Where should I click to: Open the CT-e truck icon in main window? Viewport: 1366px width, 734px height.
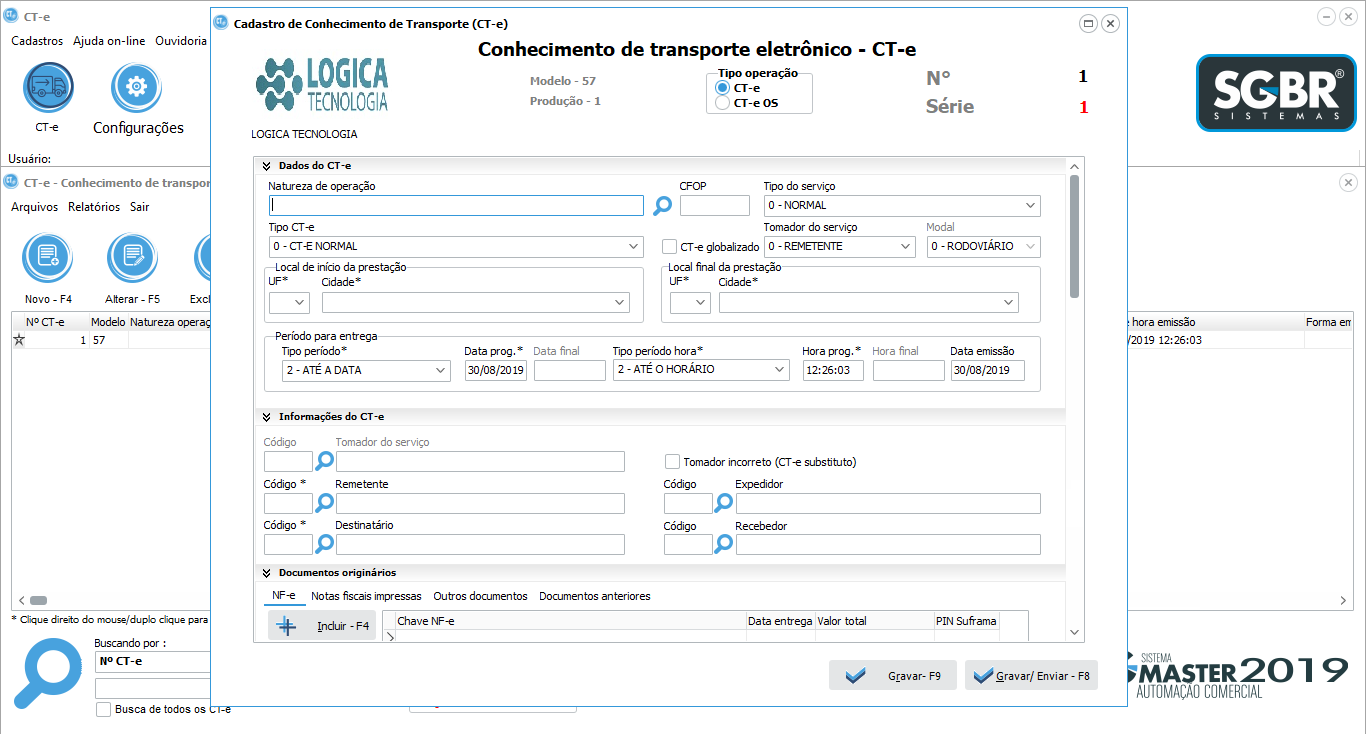(48, 88)
